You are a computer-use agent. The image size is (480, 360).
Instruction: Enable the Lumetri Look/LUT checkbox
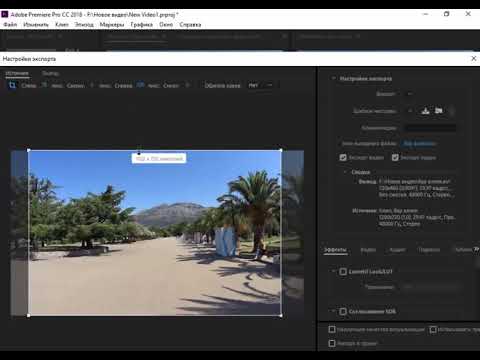click(x=343, y=272)
